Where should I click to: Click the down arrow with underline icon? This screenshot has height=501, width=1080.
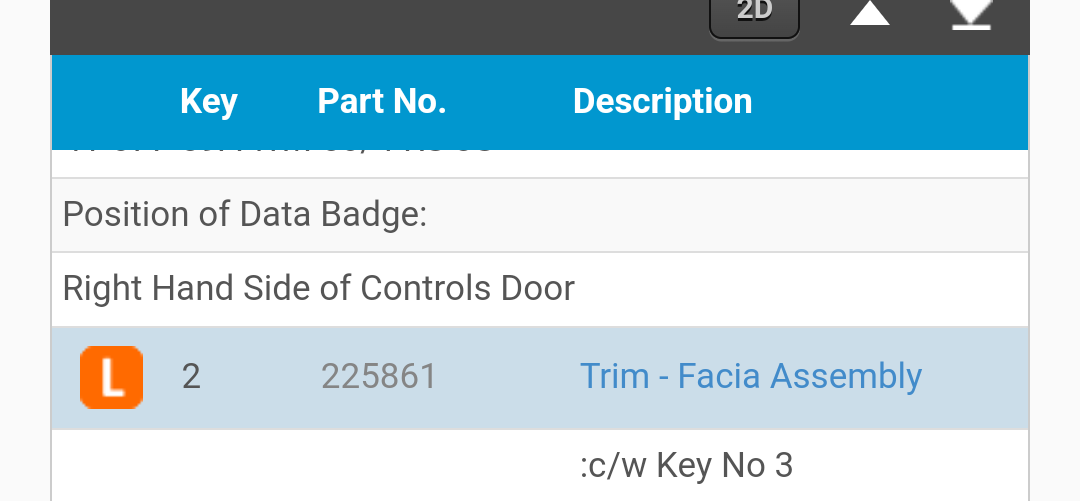970,15
